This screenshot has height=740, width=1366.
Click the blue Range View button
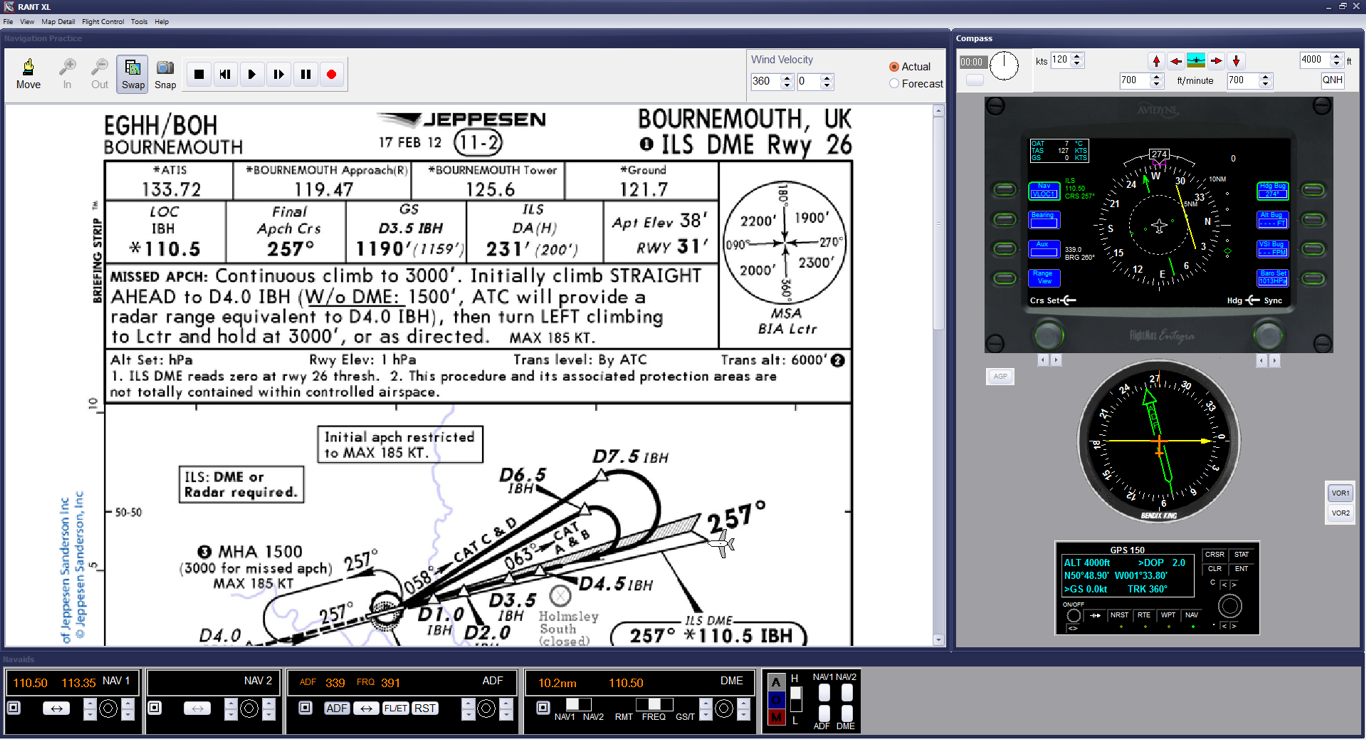click(1044, 277)
